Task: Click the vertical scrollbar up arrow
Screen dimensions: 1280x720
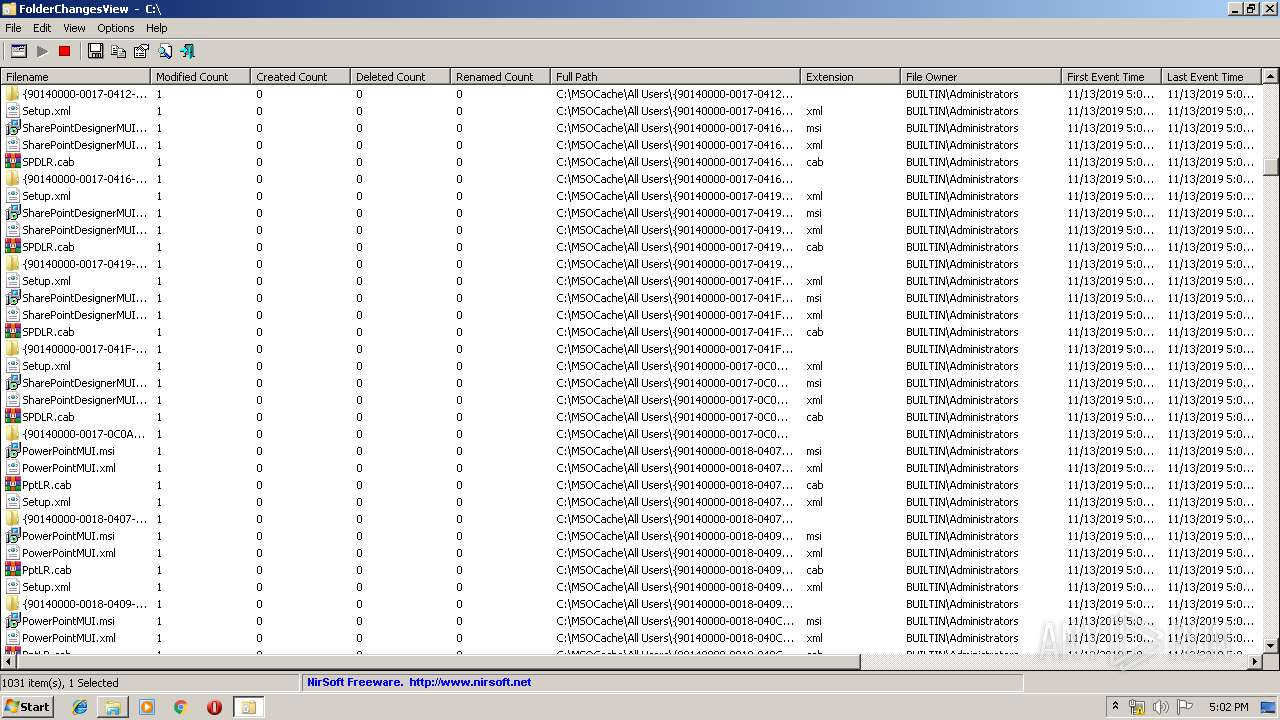Action: [x=1271, y=77]
